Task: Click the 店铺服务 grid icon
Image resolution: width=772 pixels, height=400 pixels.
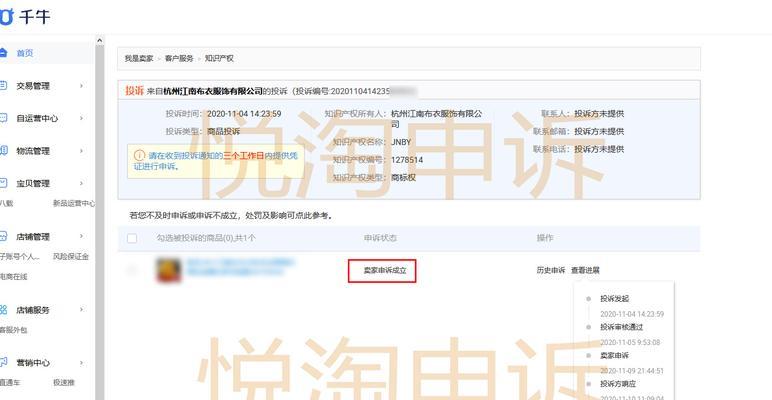Action: point(3,309)
